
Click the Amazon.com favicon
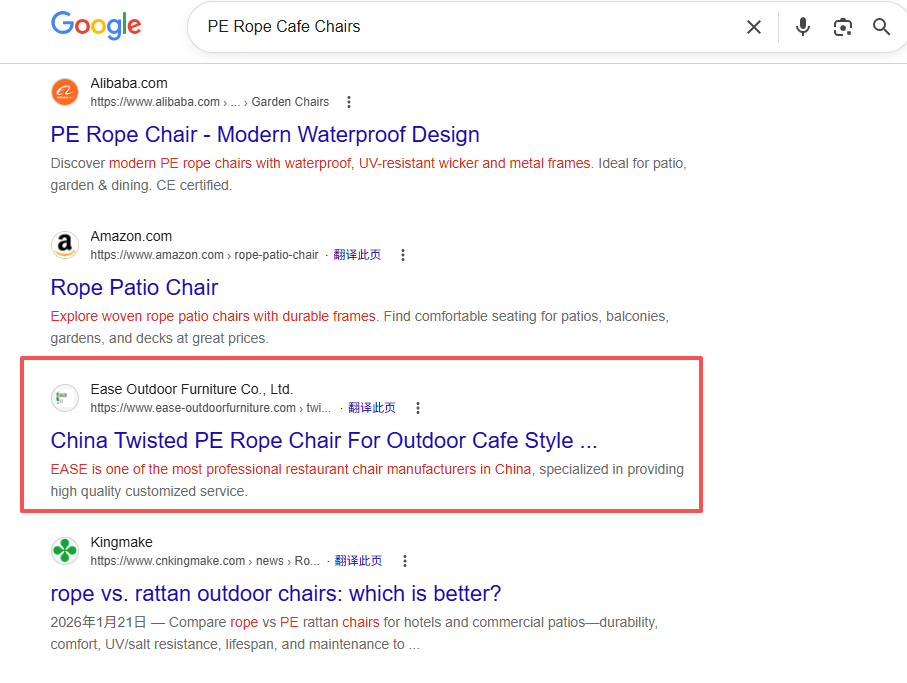coord(65,245)
